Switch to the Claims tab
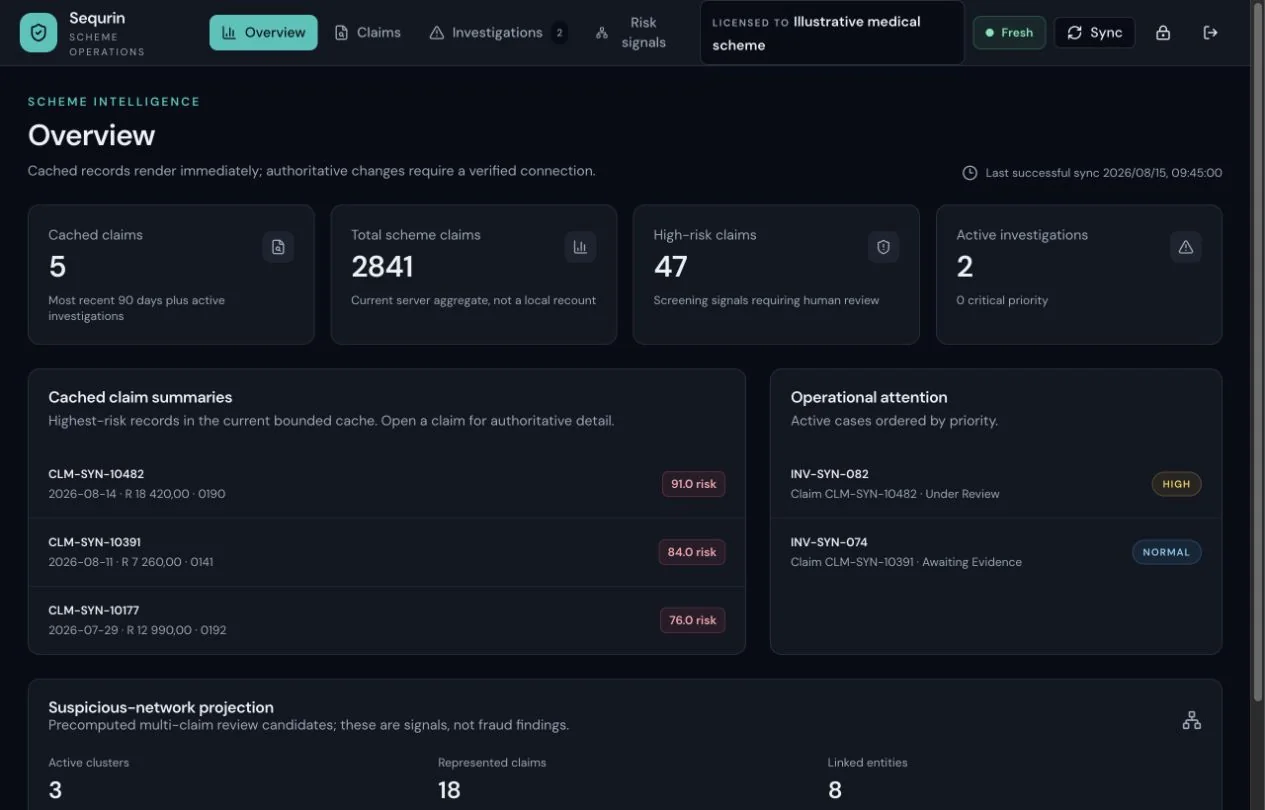 [x=367, y=33]
